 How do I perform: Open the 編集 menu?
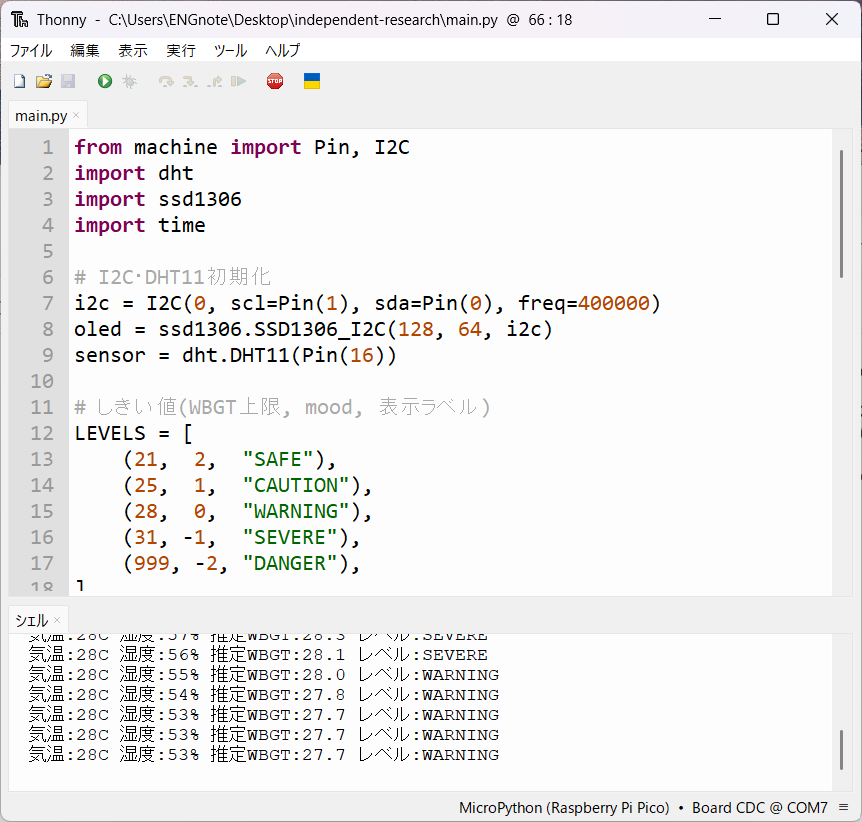pos(85,51)
